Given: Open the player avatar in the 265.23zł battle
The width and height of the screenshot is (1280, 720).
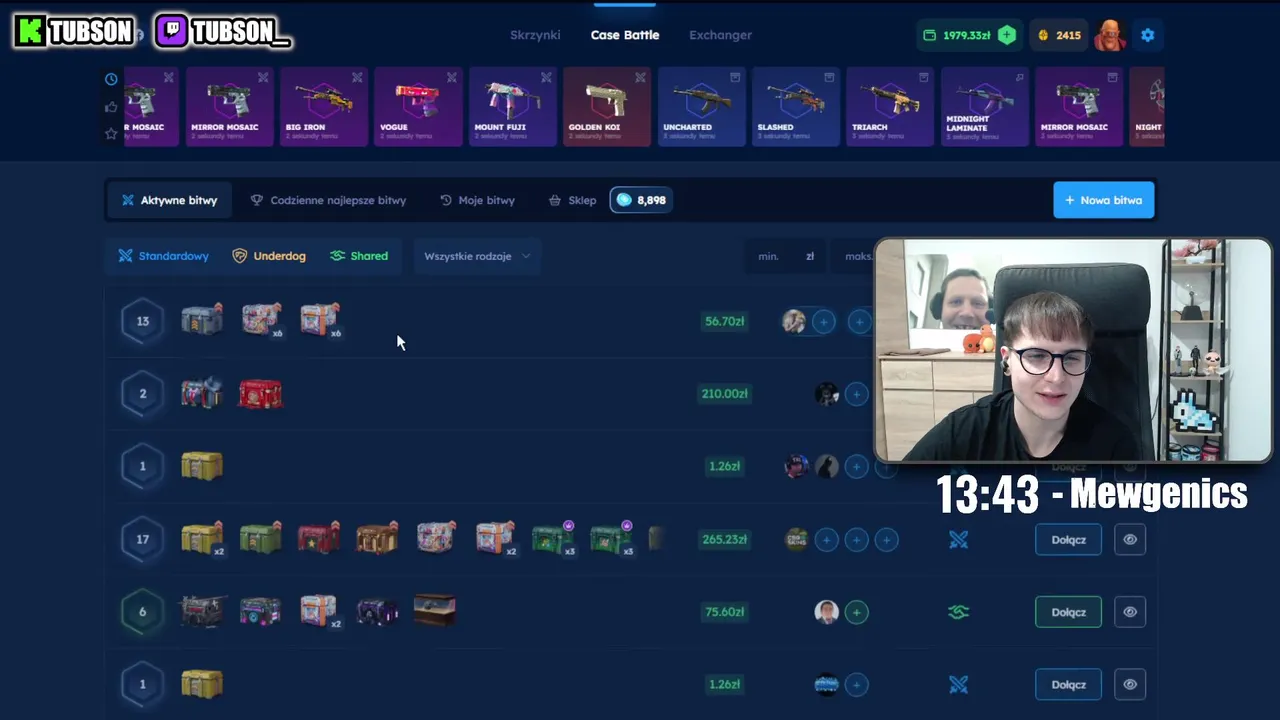Looking at the screenshot, I should (x=796, y=540).
